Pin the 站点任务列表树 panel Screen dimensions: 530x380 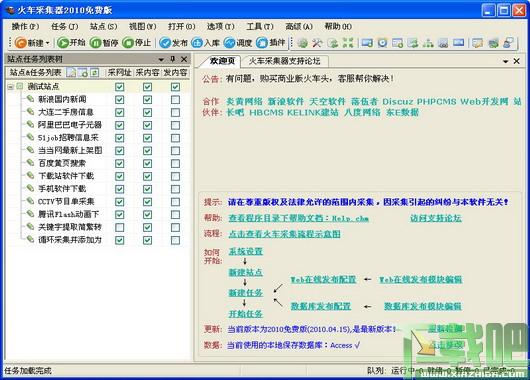(x=173, y=59)
